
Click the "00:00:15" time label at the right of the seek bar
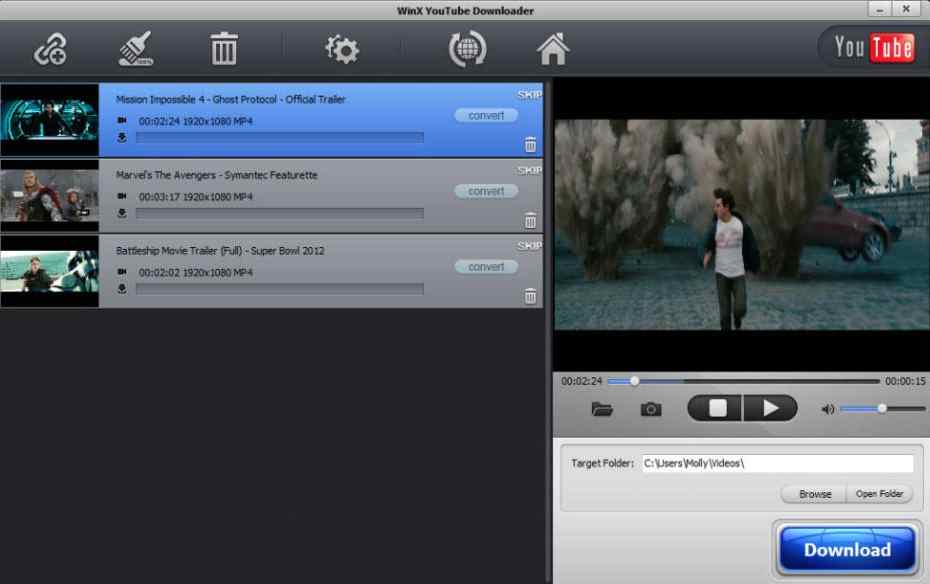905,381
